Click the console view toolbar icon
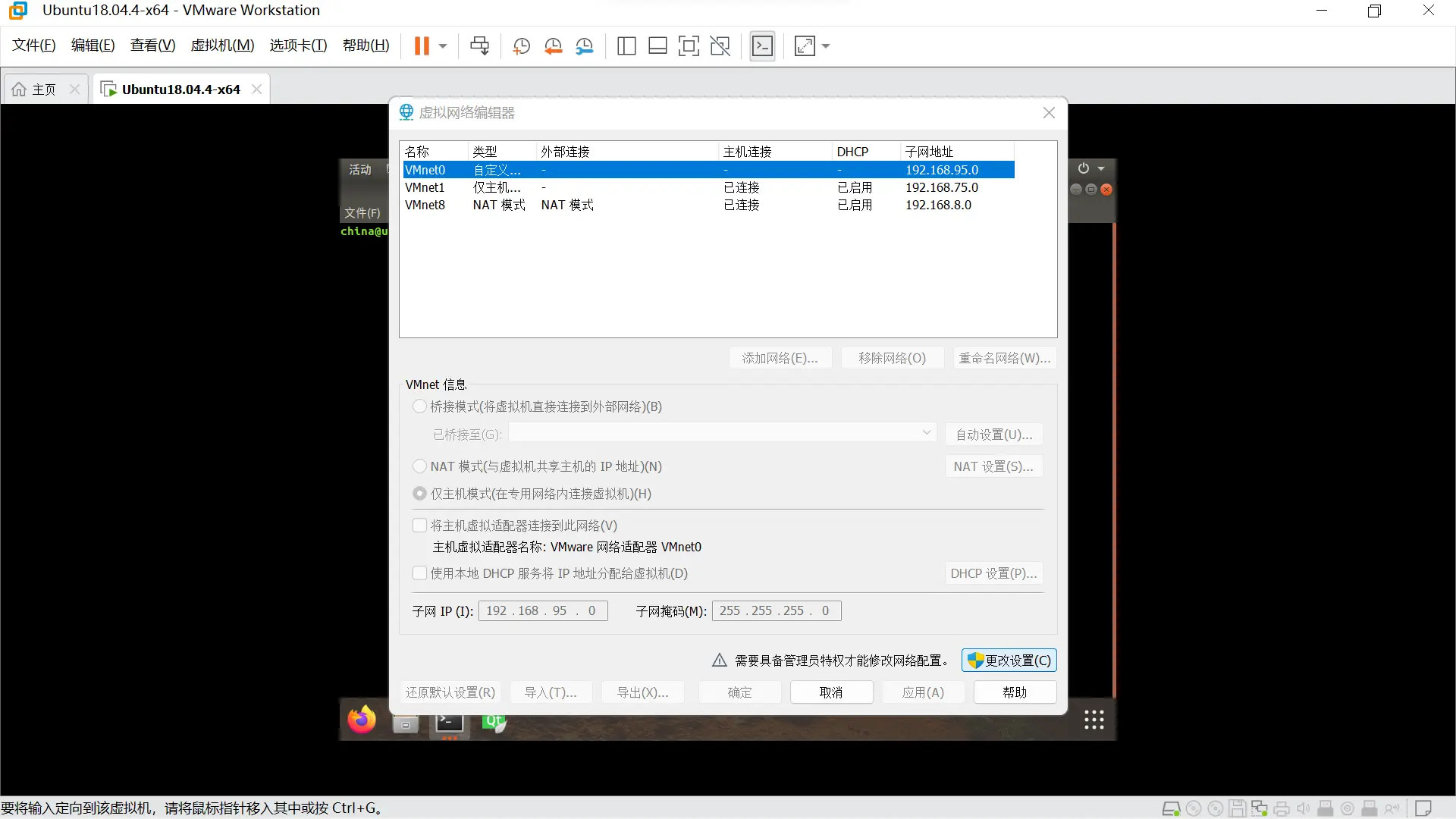 762,46
